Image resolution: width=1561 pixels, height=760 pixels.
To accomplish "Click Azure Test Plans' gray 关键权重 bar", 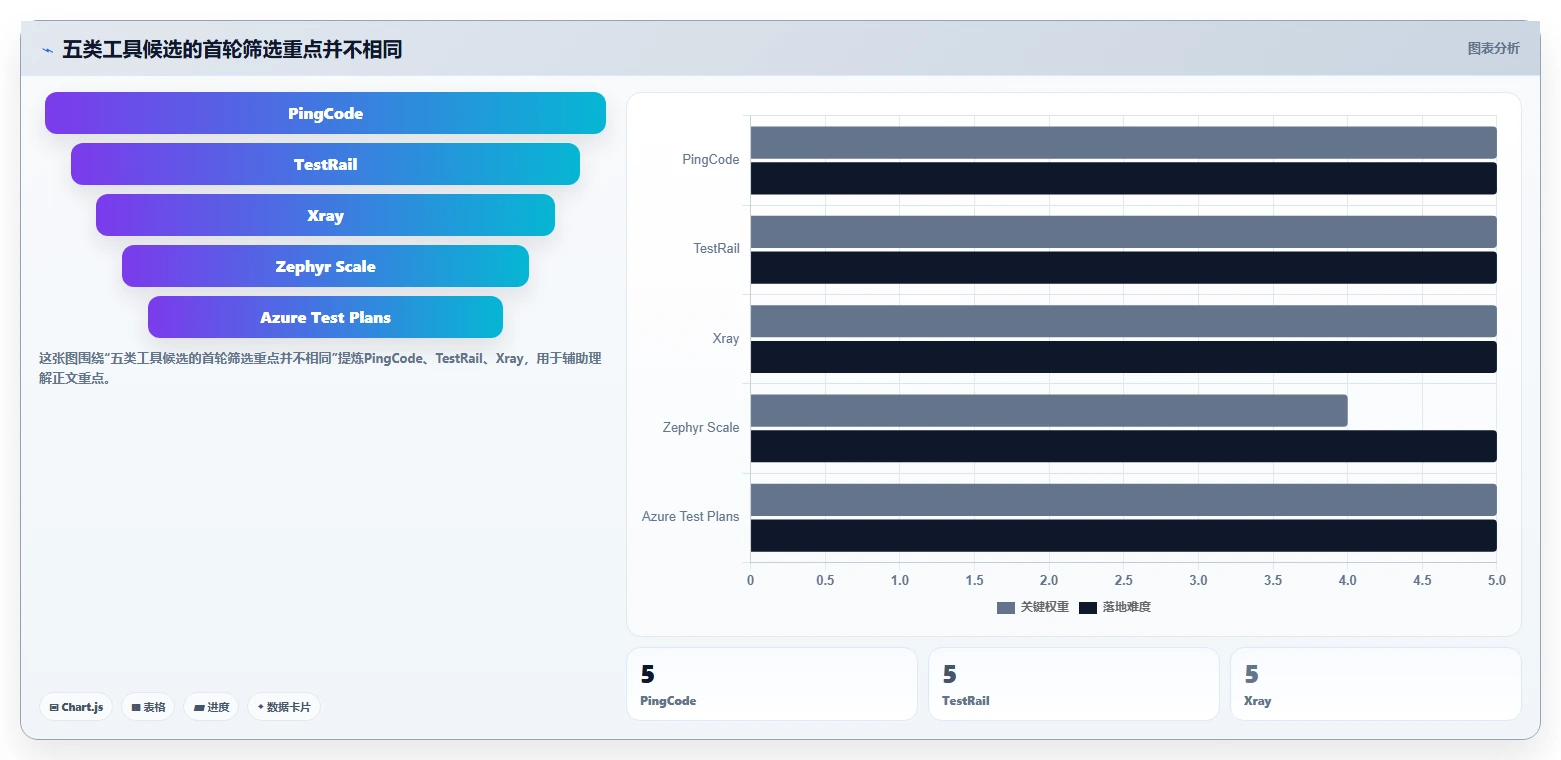I will (x=1123, y=500).
